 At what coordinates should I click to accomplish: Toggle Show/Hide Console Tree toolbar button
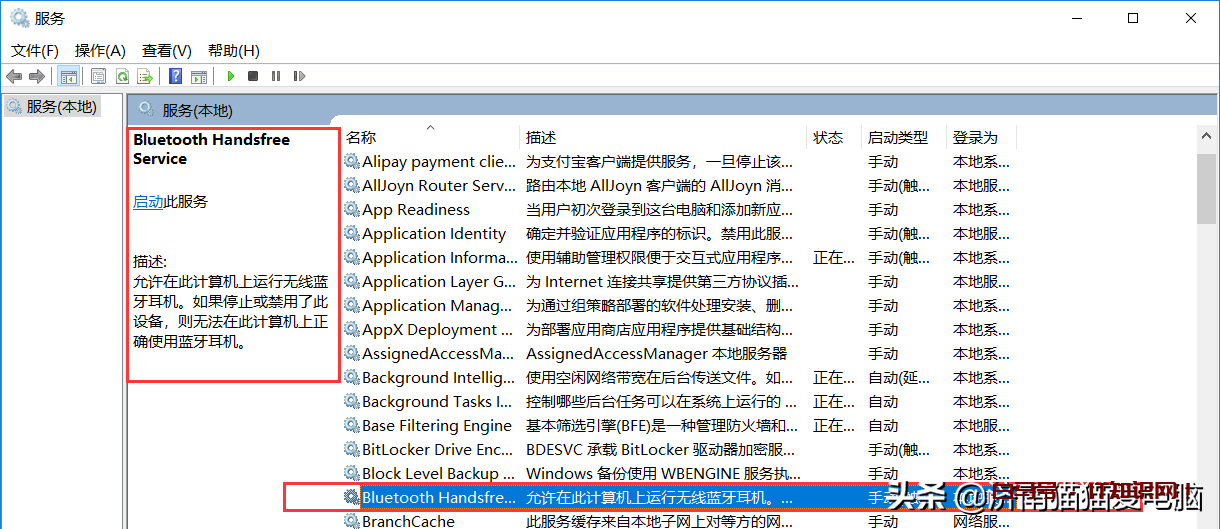point(69,76)
